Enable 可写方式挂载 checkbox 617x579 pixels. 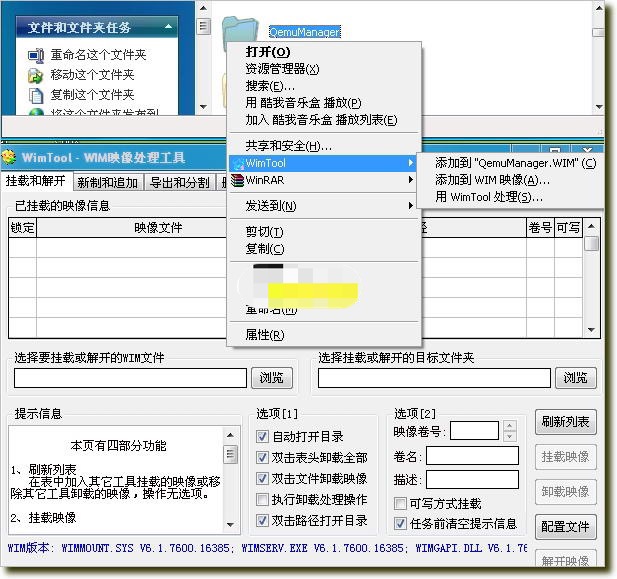tap(400, 503)
